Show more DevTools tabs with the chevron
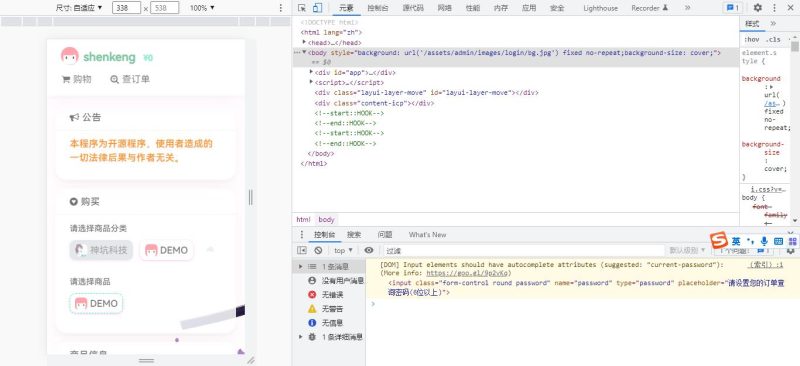Screen dimensions: 800x366 [x=687, y=8]
